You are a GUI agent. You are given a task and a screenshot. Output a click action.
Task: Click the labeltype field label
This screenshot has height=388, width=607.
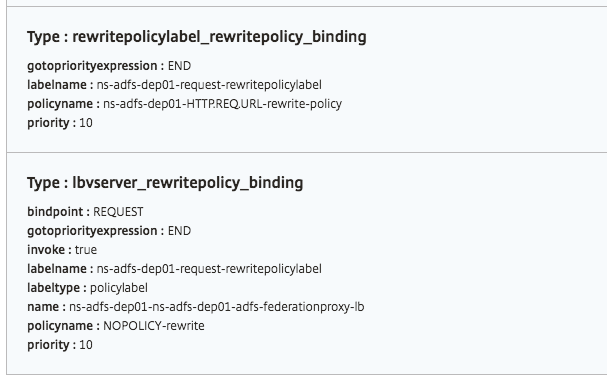pyautogui.click(x=53, y=288)
